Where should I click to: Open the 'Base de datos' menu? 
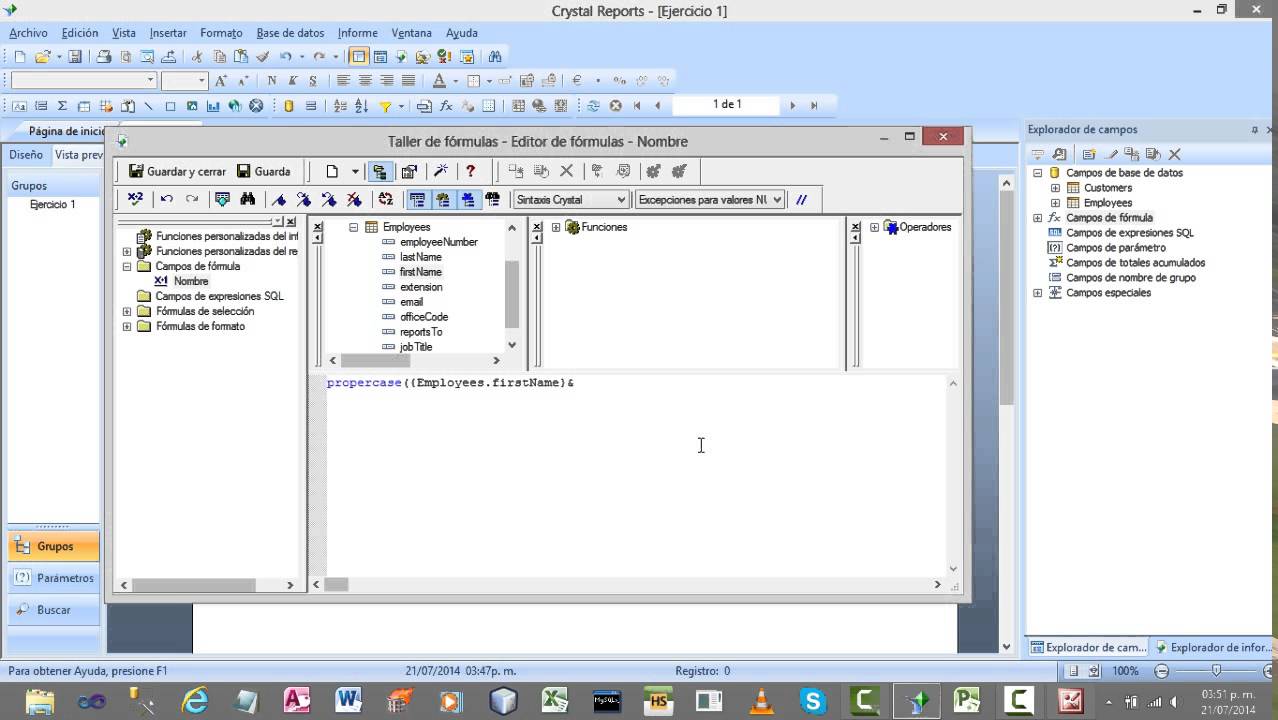click(x=290, y=33)
